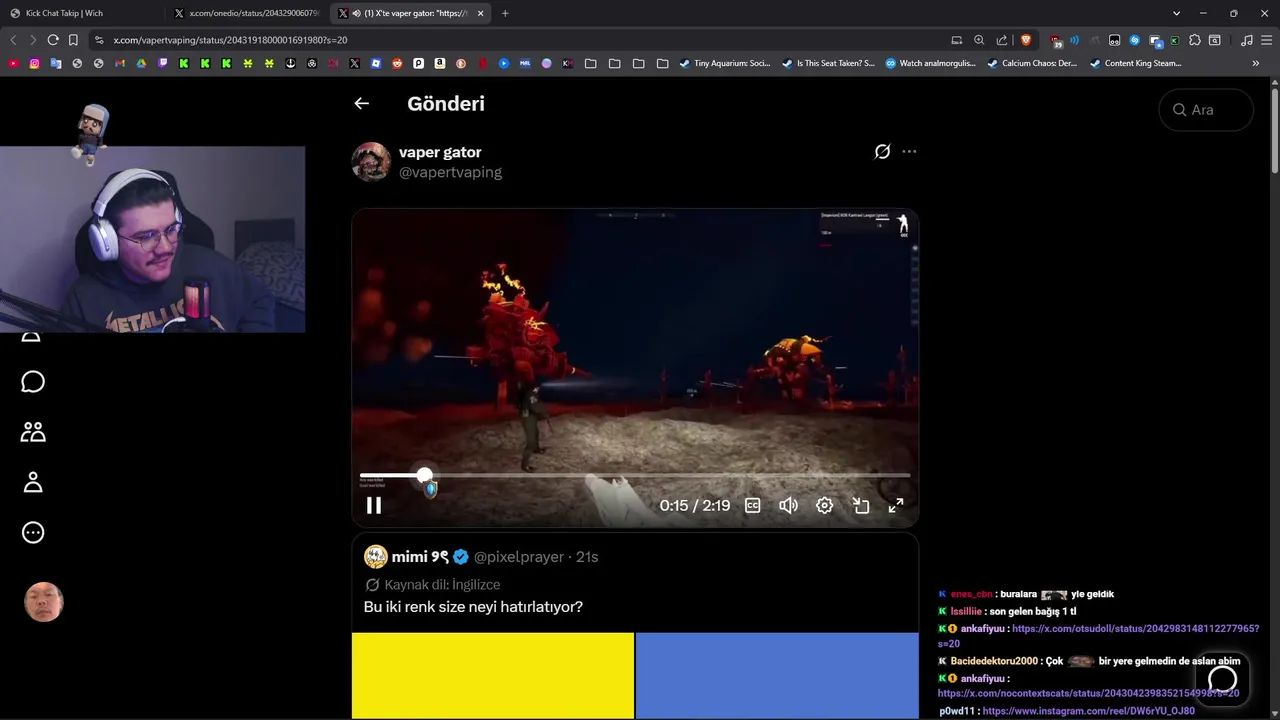Open Reddit bookmark icon

coord(397,63)
